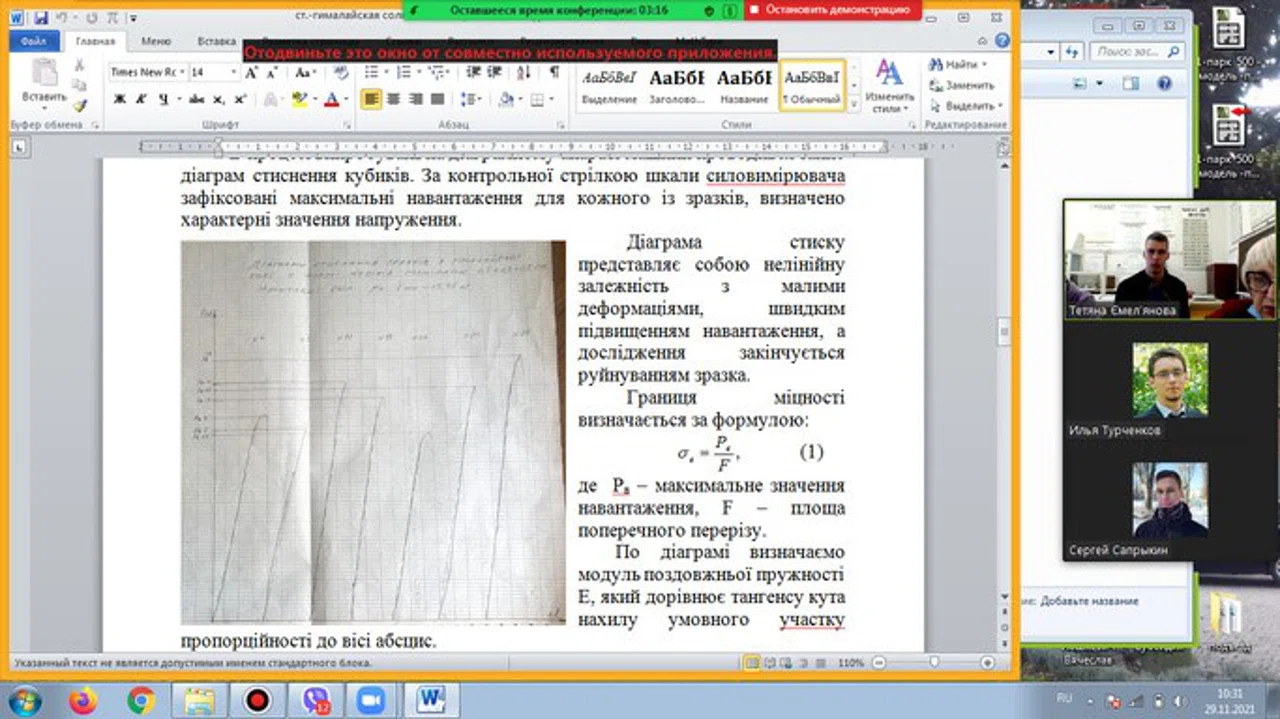This screenshot has height=719, width=1280.
Task: Switch to the Главная ribbon tab
Action: (96, 42)
